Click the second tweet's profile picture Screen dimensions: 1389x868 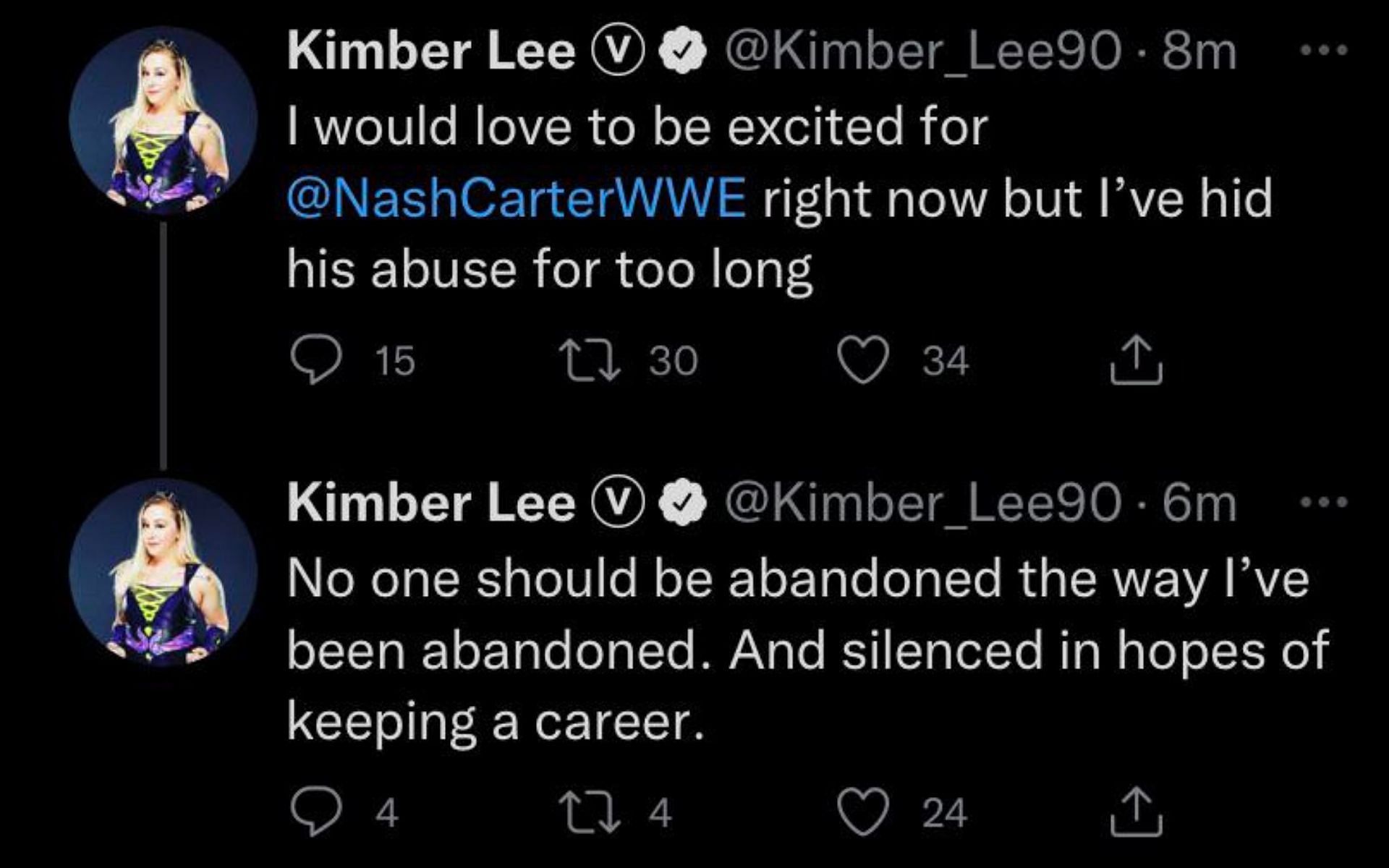[163, 571]
